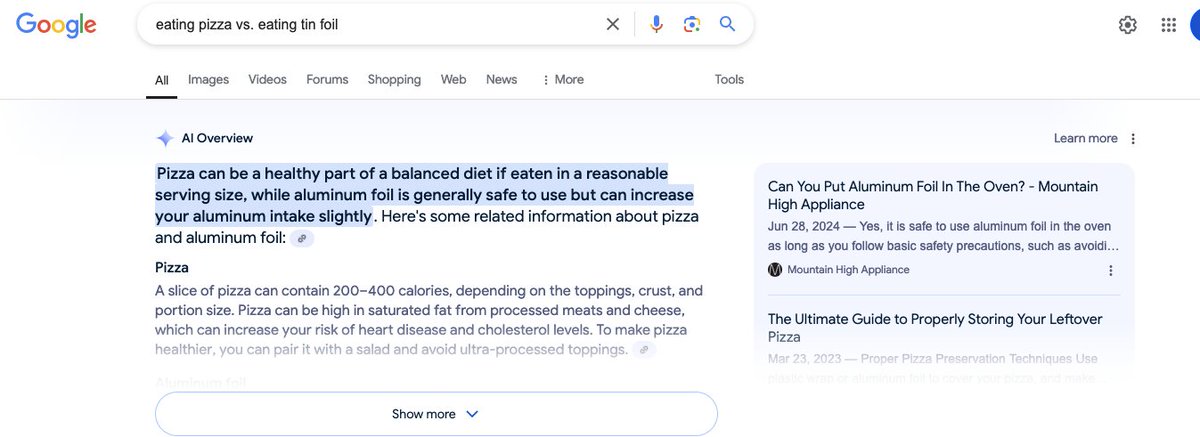Click into the search box text
The image size is (1200, 437).
click(248, 24)
